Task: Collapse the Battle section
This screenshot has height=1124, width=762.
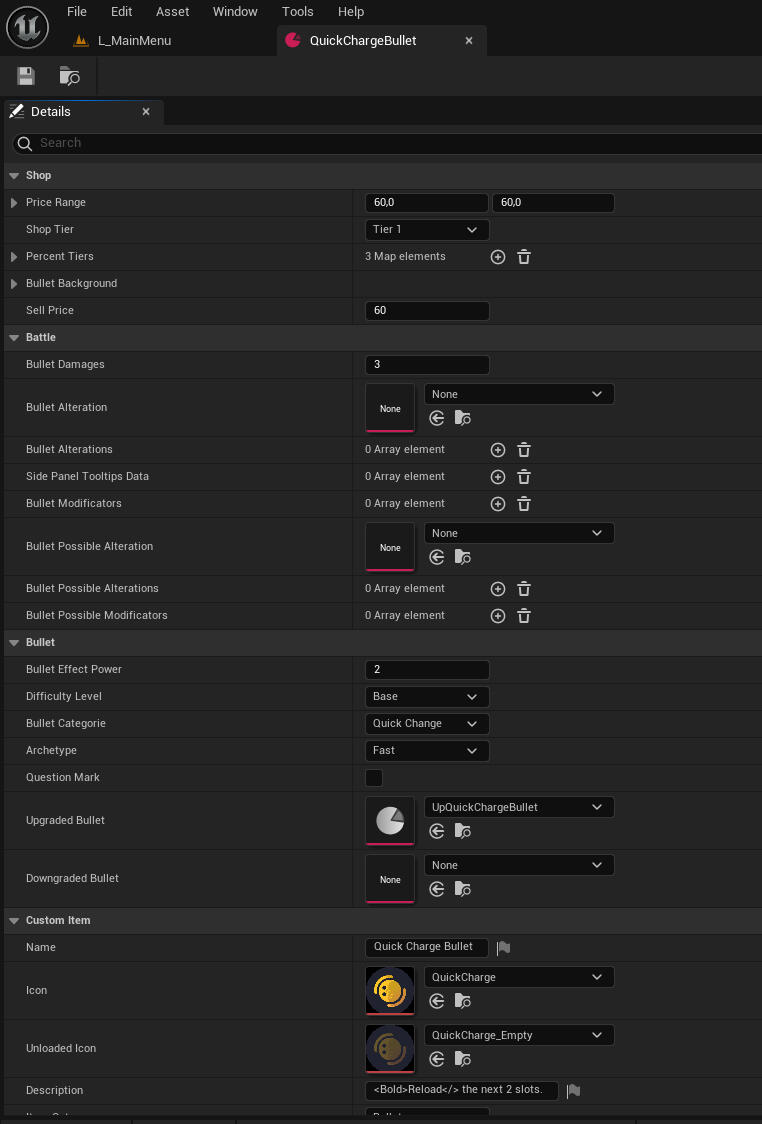Action: pos(14,338)
